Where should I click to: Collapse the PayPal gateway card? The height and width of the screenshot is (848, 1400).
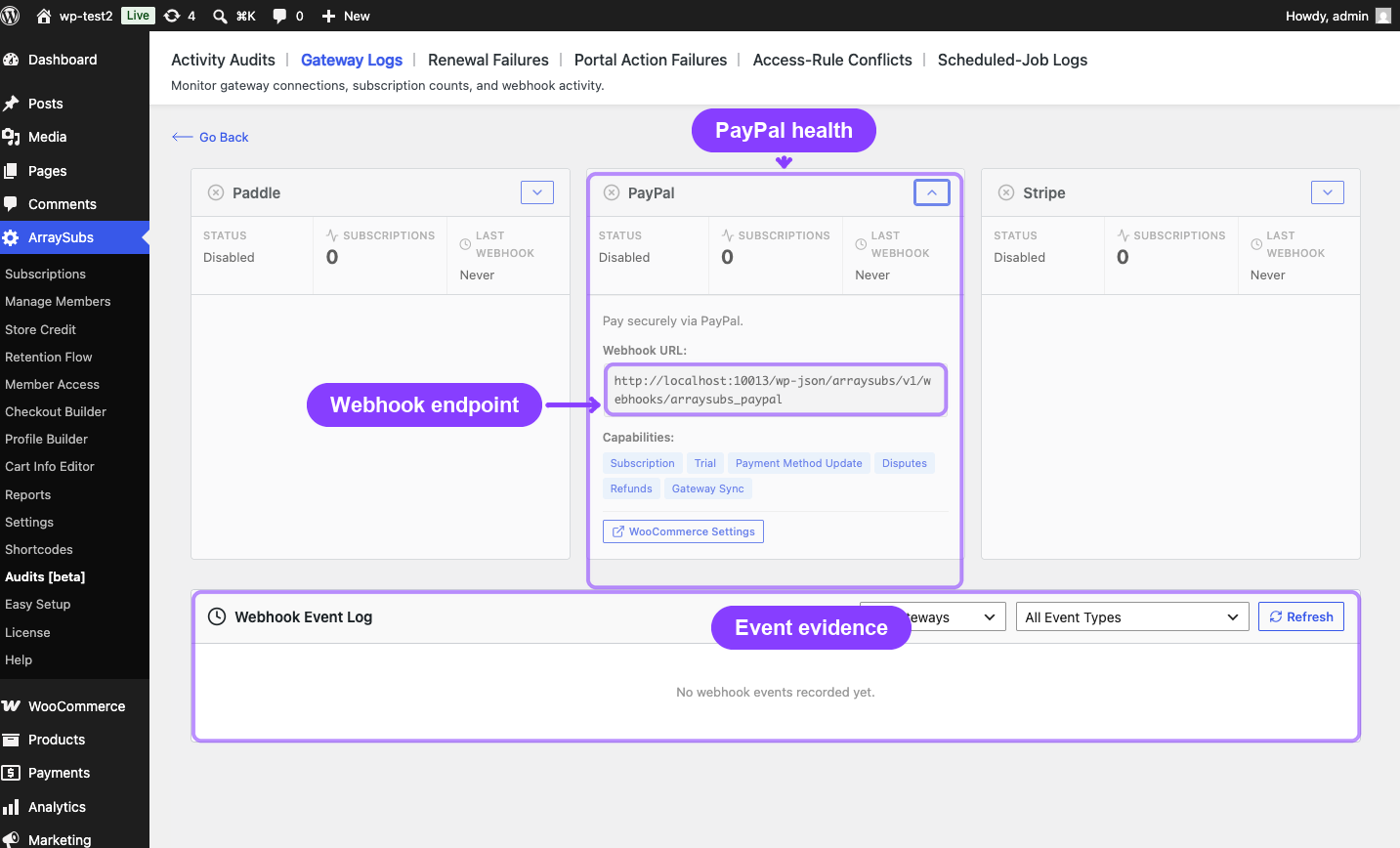click(932, 192)
